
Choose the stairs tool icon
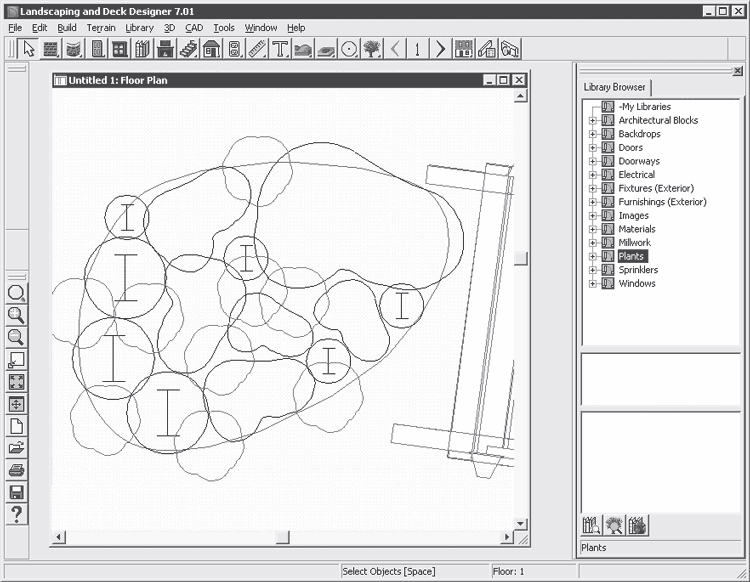(189, 49)
